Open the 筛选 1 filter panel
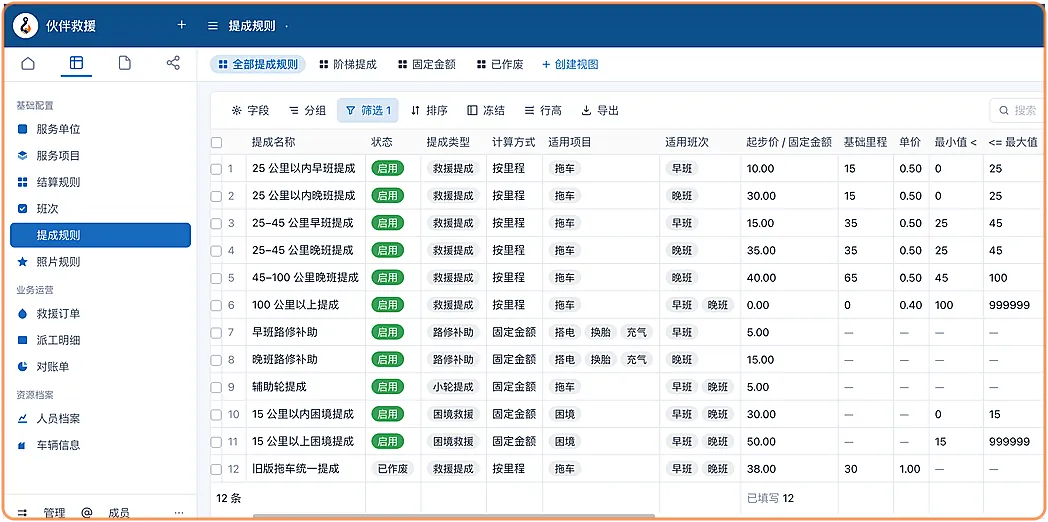Viewport: 1048px width, 522px height. (368, 110)
